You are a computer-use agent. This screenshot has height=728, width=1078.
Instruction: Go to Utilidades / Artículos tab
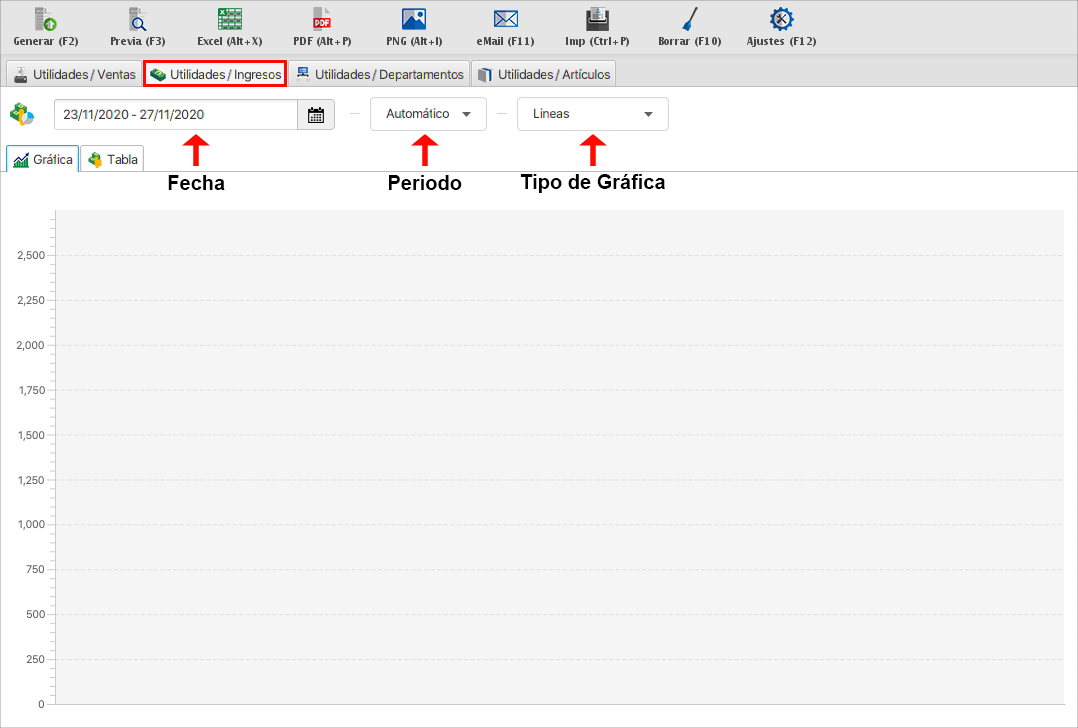pyautogui.click(x=543, y=74)
